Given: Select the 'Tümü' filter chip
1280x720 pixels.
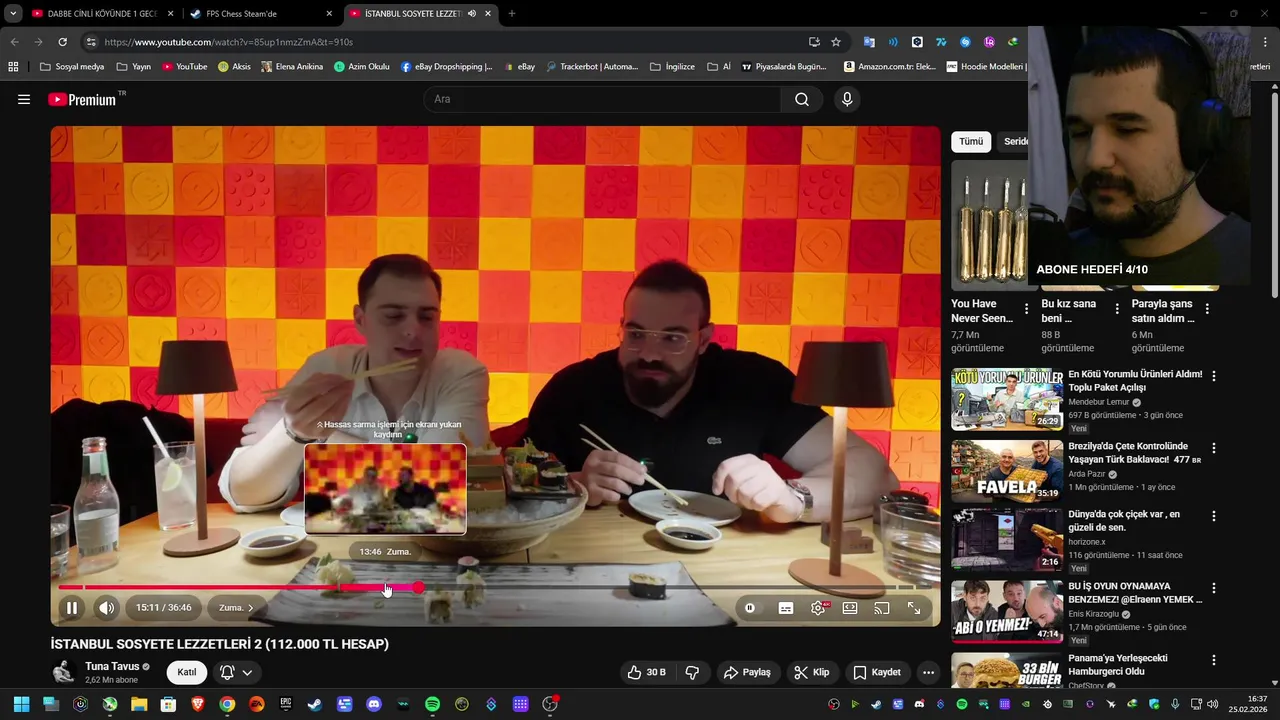Looking at the screenshot, I should tap(971, 141).
